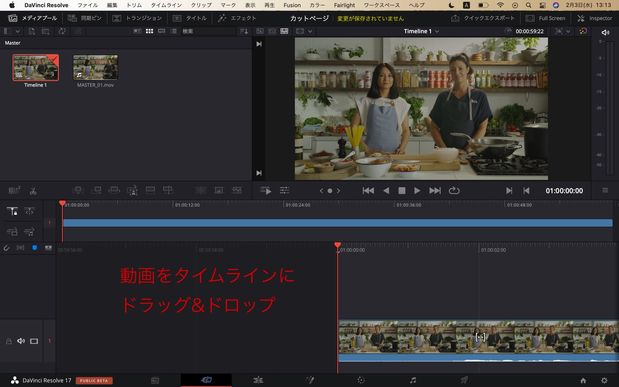Click the set in point icon
Viewport: 619px width, 387px height.
509,191
